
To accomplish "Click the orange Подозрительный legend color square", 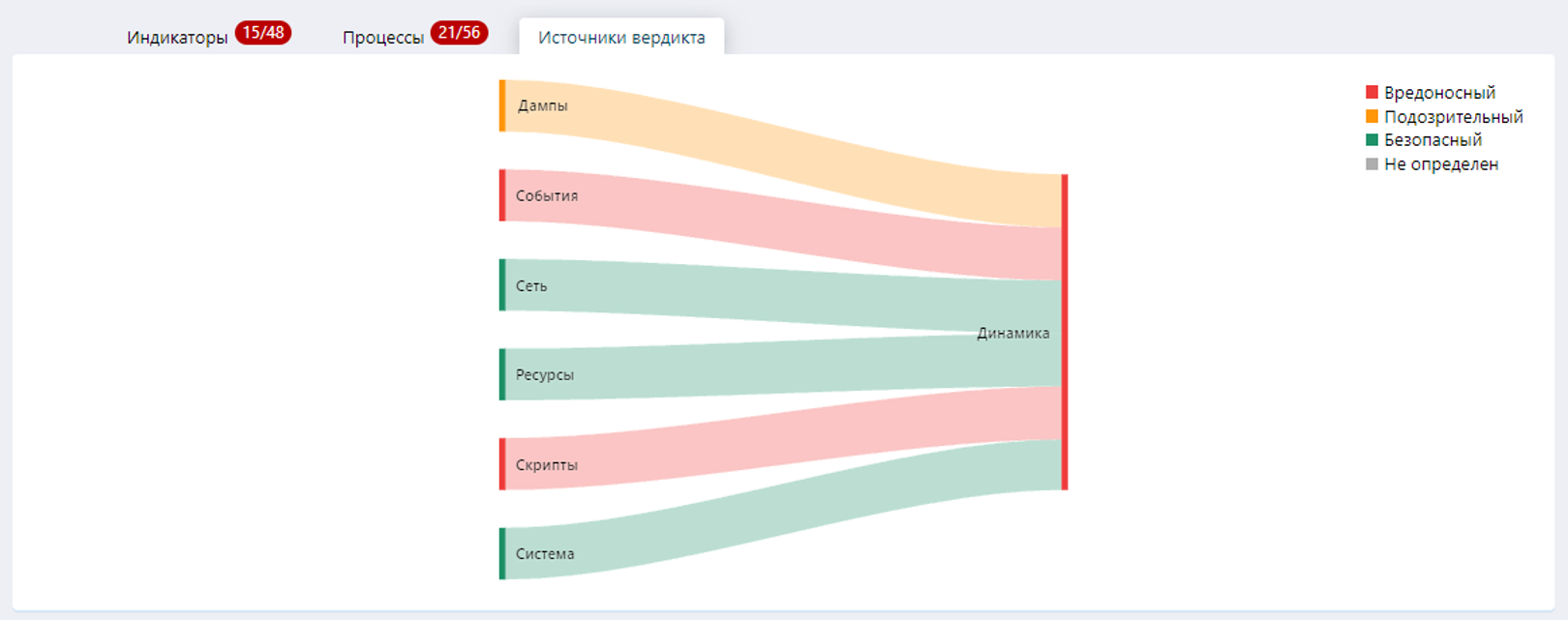I will click(1372, 116).
